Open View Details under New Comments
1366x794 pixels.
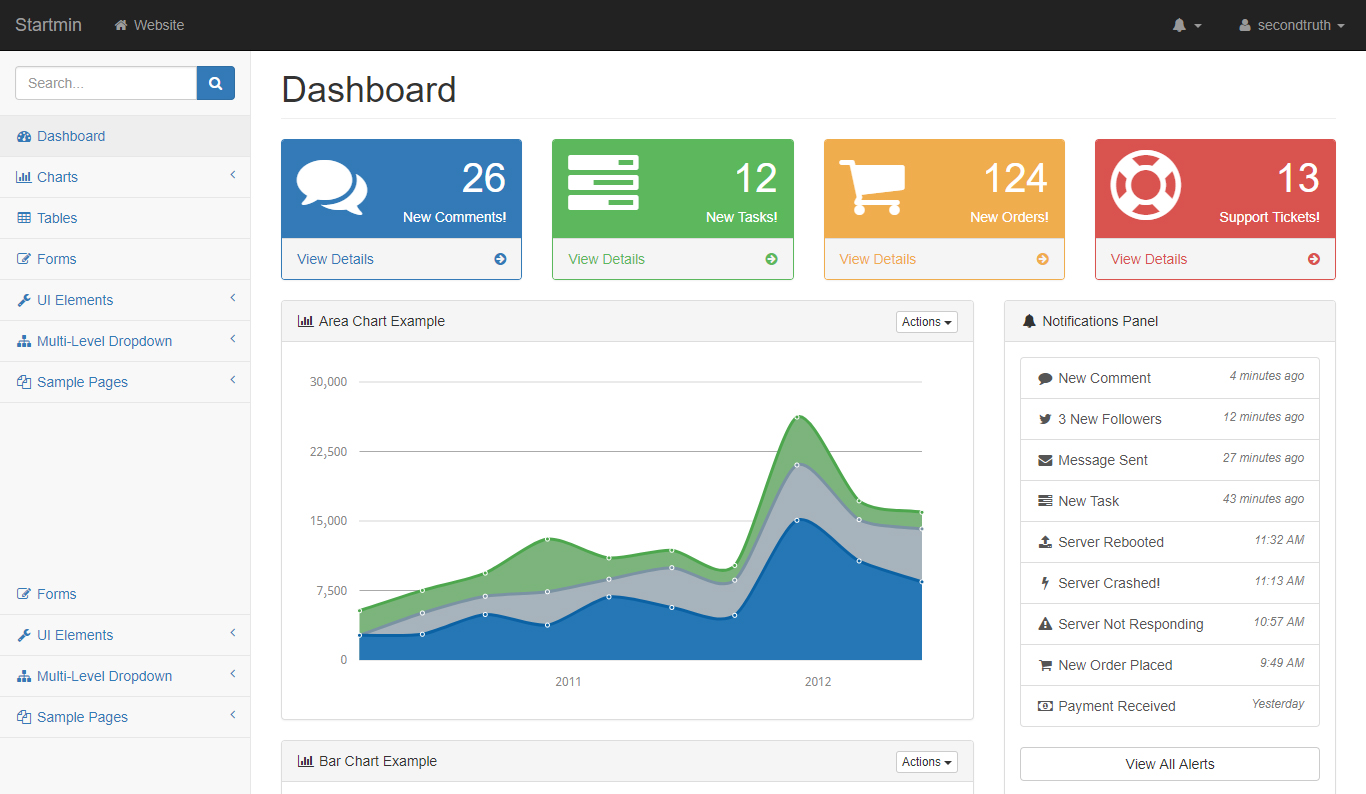(x=335, y=259)
